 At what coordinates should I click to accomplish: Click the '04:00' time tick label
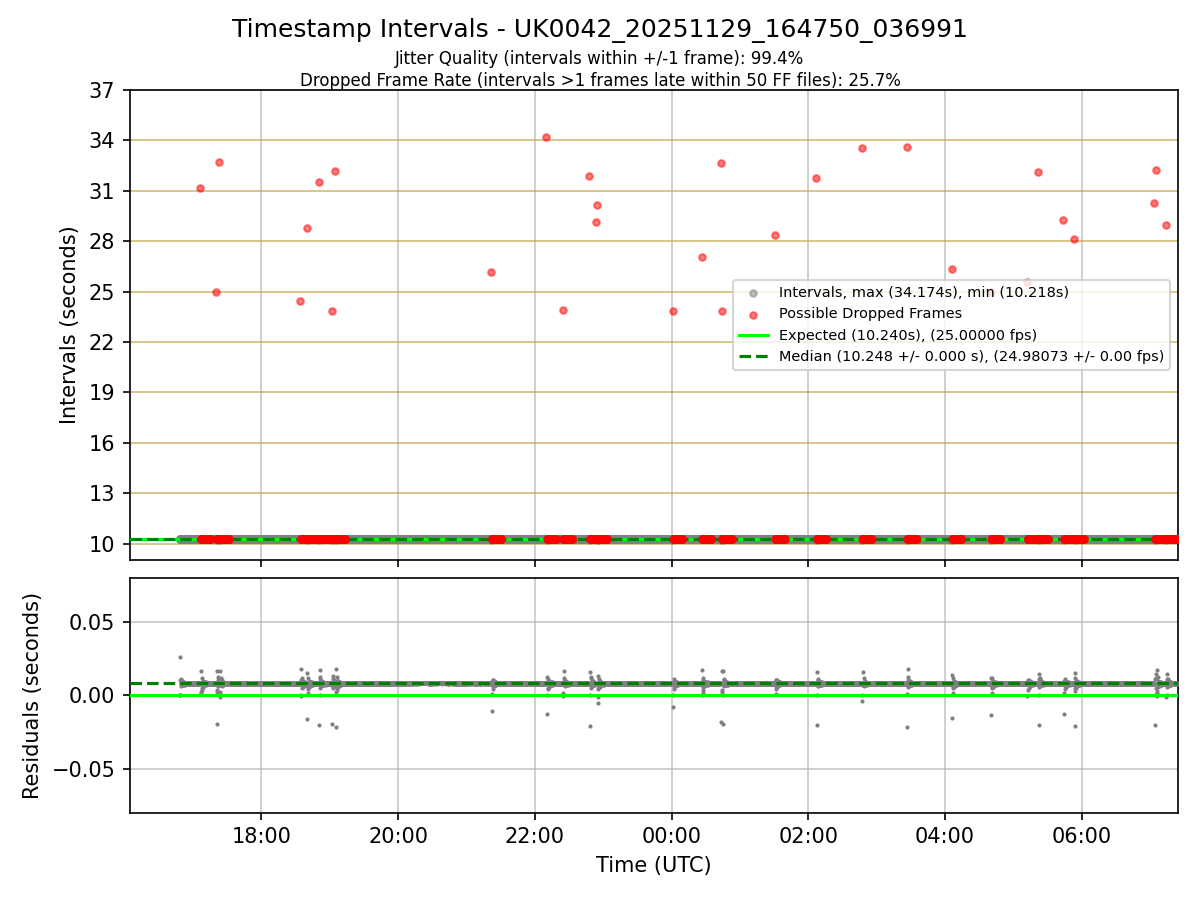[945, 836]
